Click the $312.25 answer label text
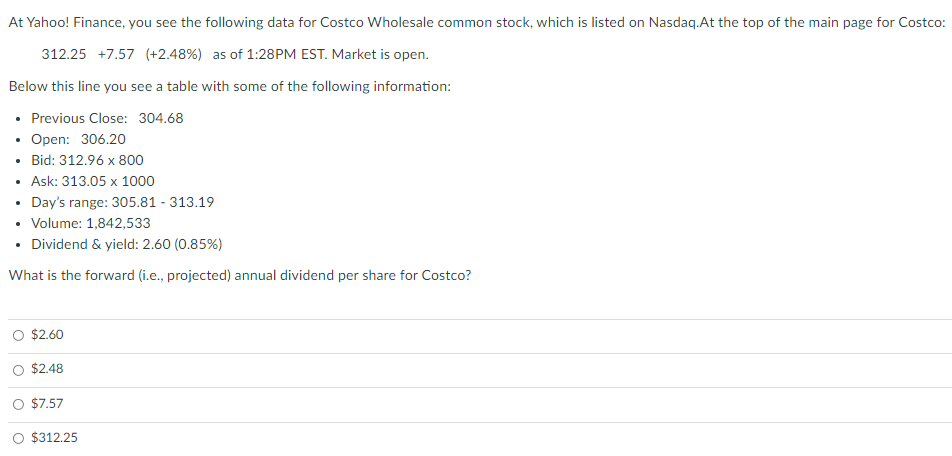This screenshot has width=952, height=456. click(x=55, y=438)
